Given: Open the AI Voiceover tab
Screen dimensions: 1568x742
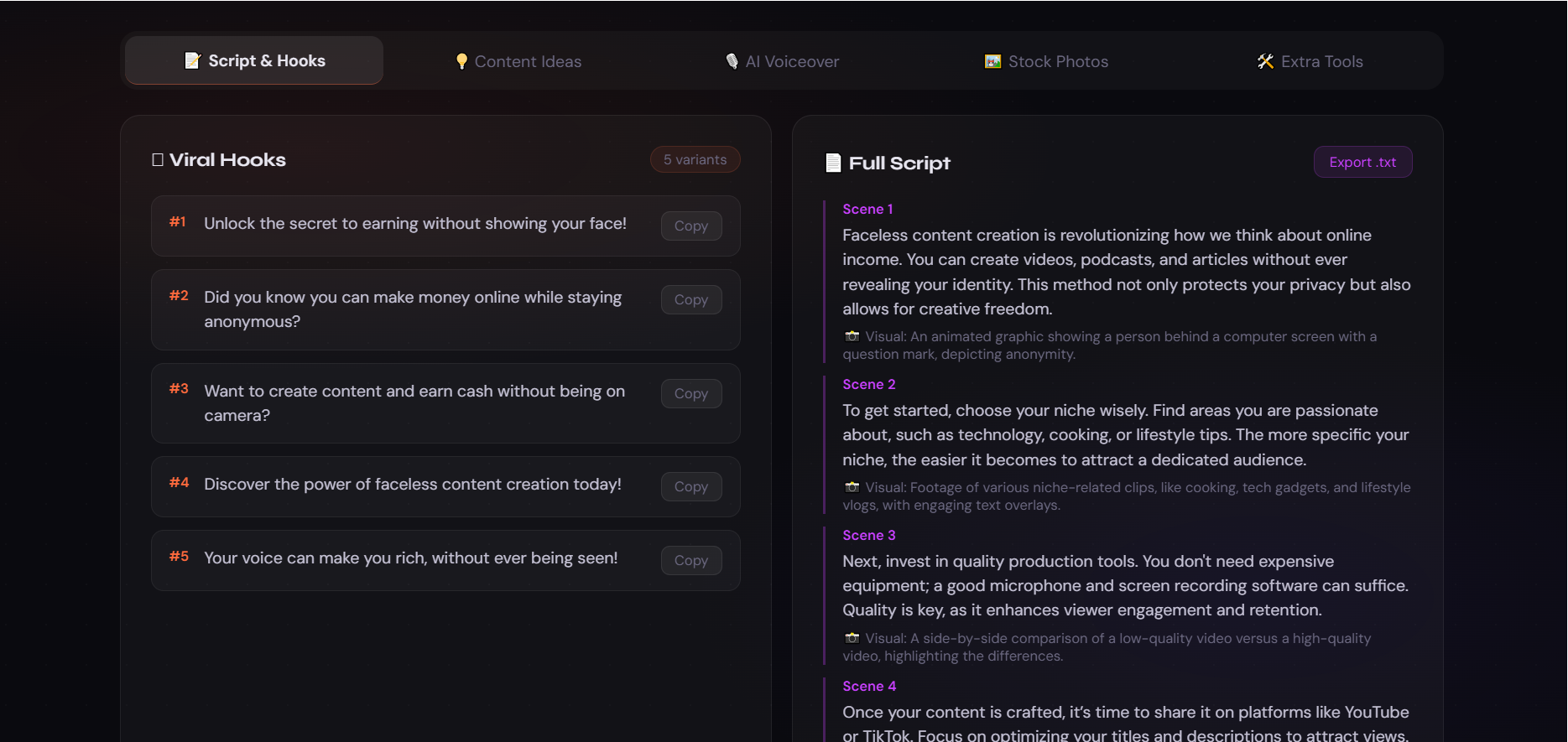Looking at the screenshot, I should [x=782, y=61].
